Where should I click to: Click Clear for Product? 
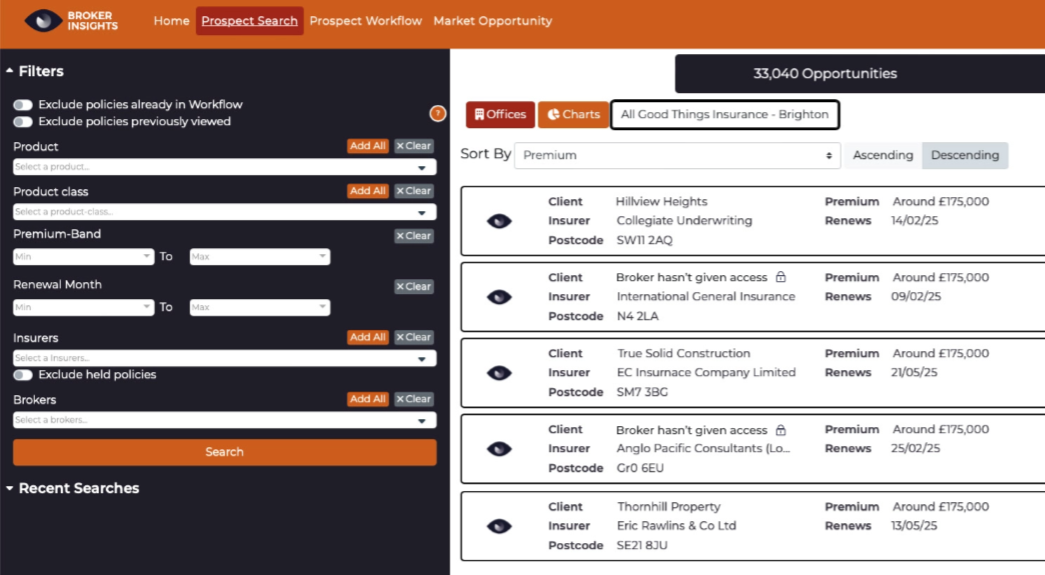(413, 146)
